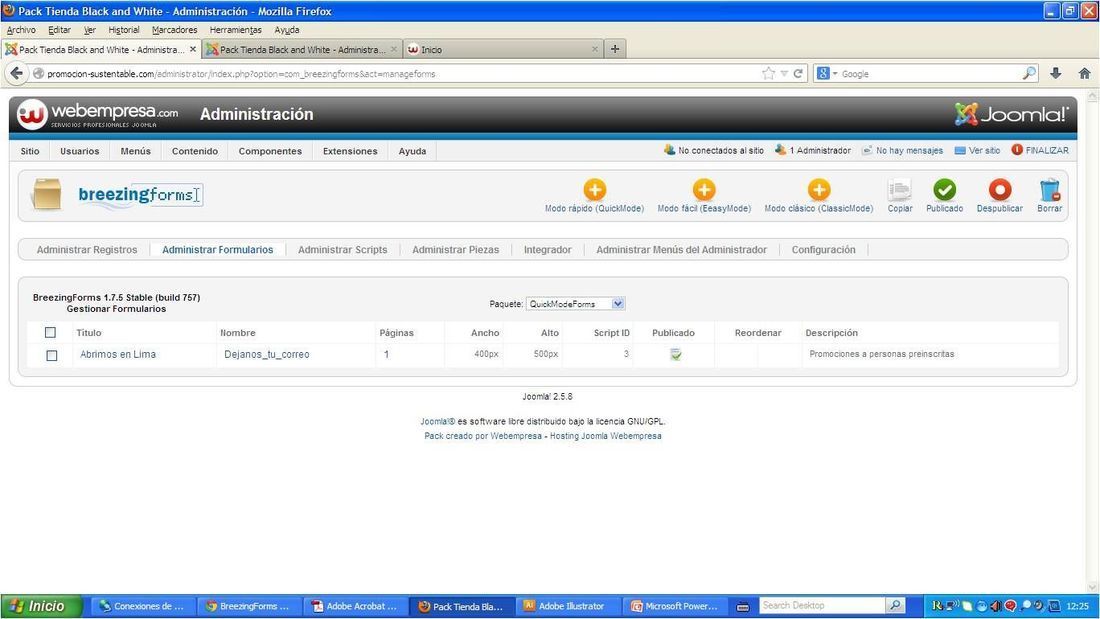The image size is (1100, 619).
Task: Open the Joomla Ayuda menu
Action: [412, 151]
